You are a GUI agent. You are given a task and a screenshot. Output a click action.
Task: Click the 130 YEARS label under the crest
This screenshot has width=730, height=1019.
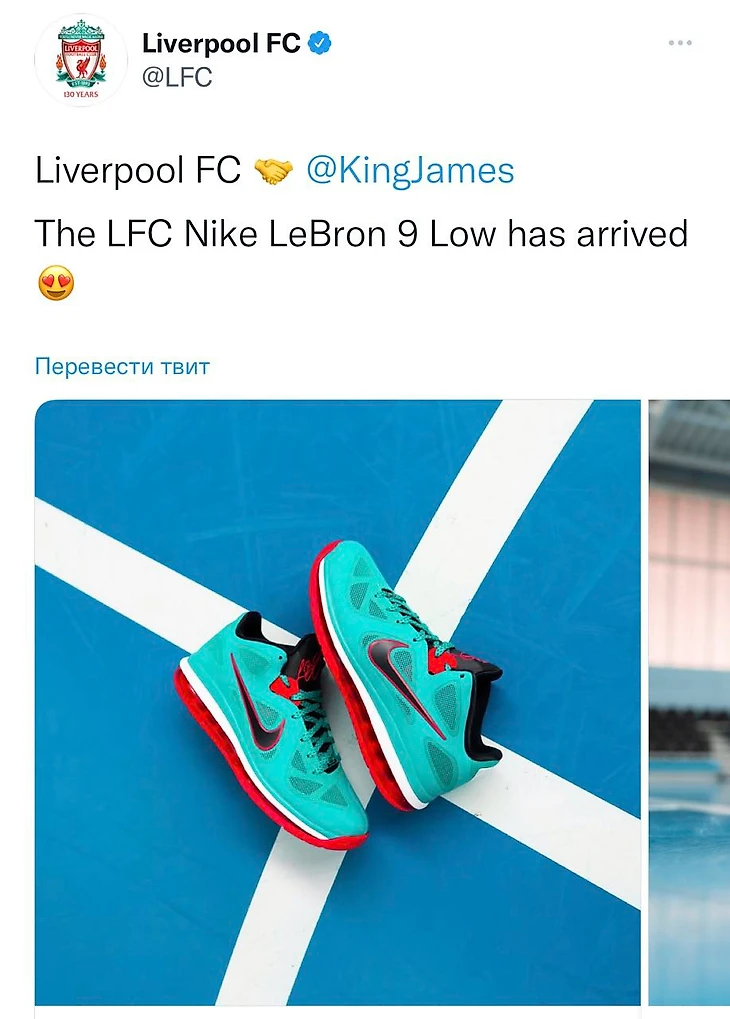tap(81, 95)
